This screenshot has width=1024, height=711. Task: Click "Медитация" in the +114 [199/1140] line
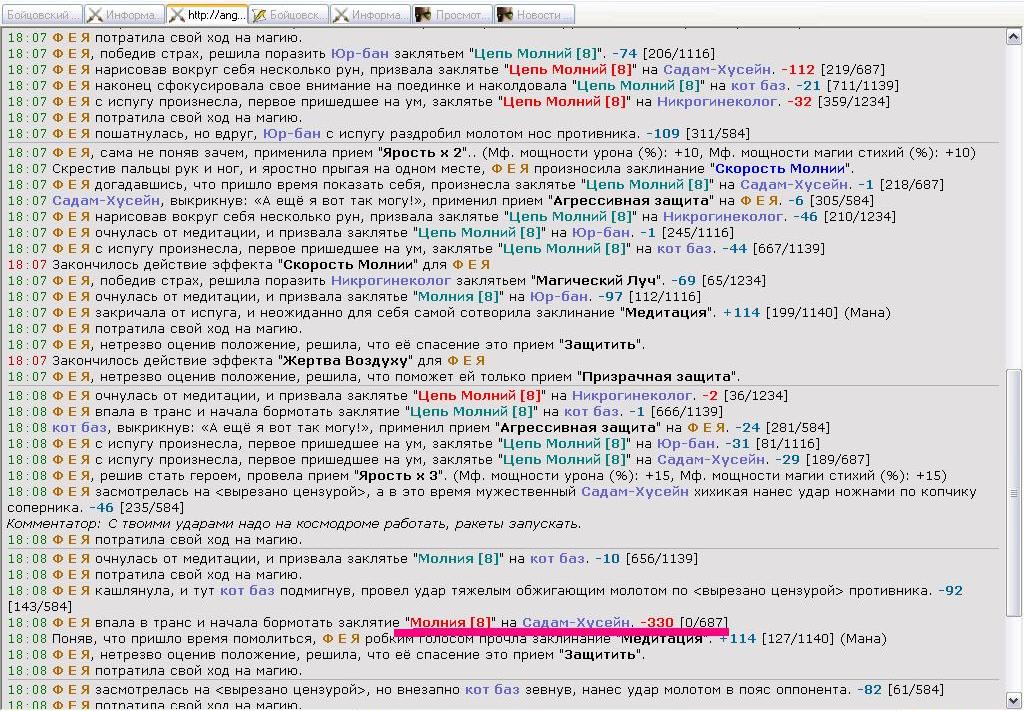pos(667,313)
